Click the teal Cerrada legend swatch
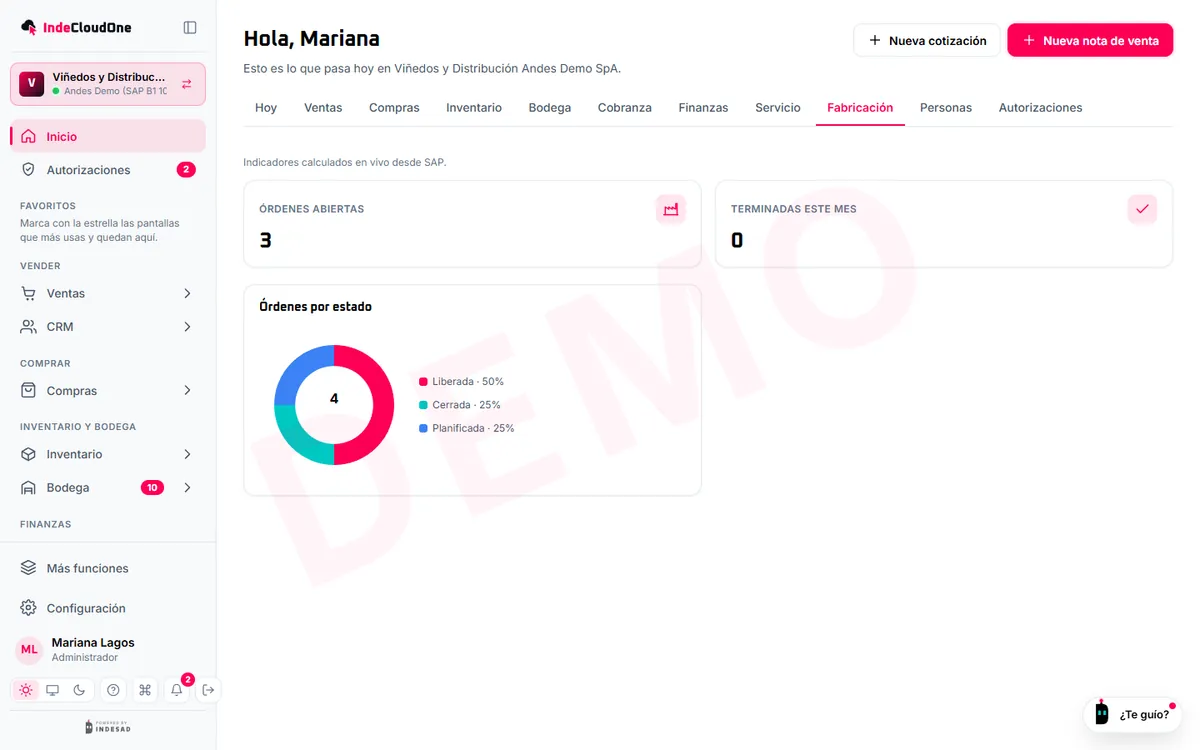 click(x=424, y=405)
